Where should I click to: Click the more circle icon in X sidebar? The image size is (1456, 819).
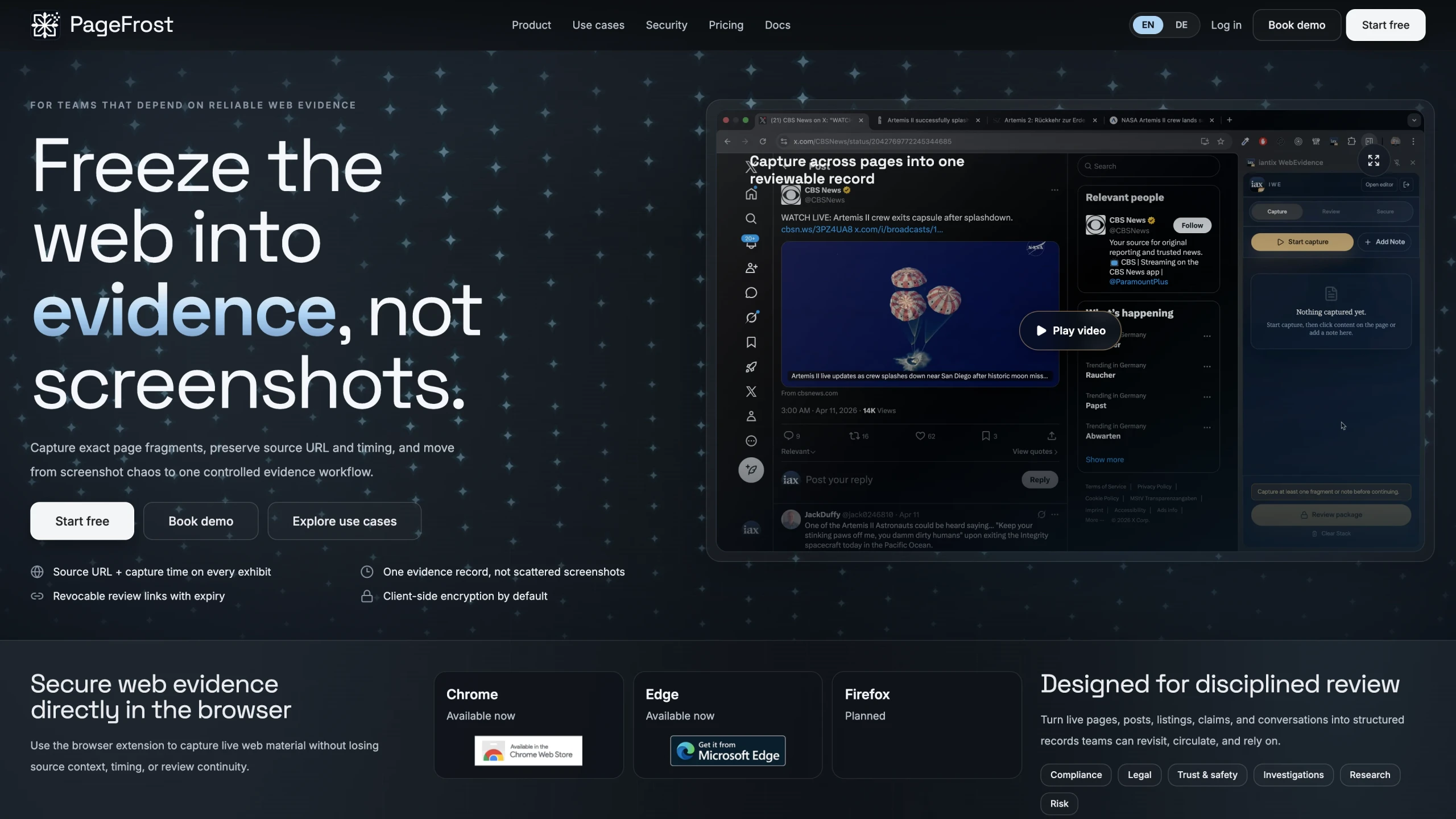pos(751,441)
